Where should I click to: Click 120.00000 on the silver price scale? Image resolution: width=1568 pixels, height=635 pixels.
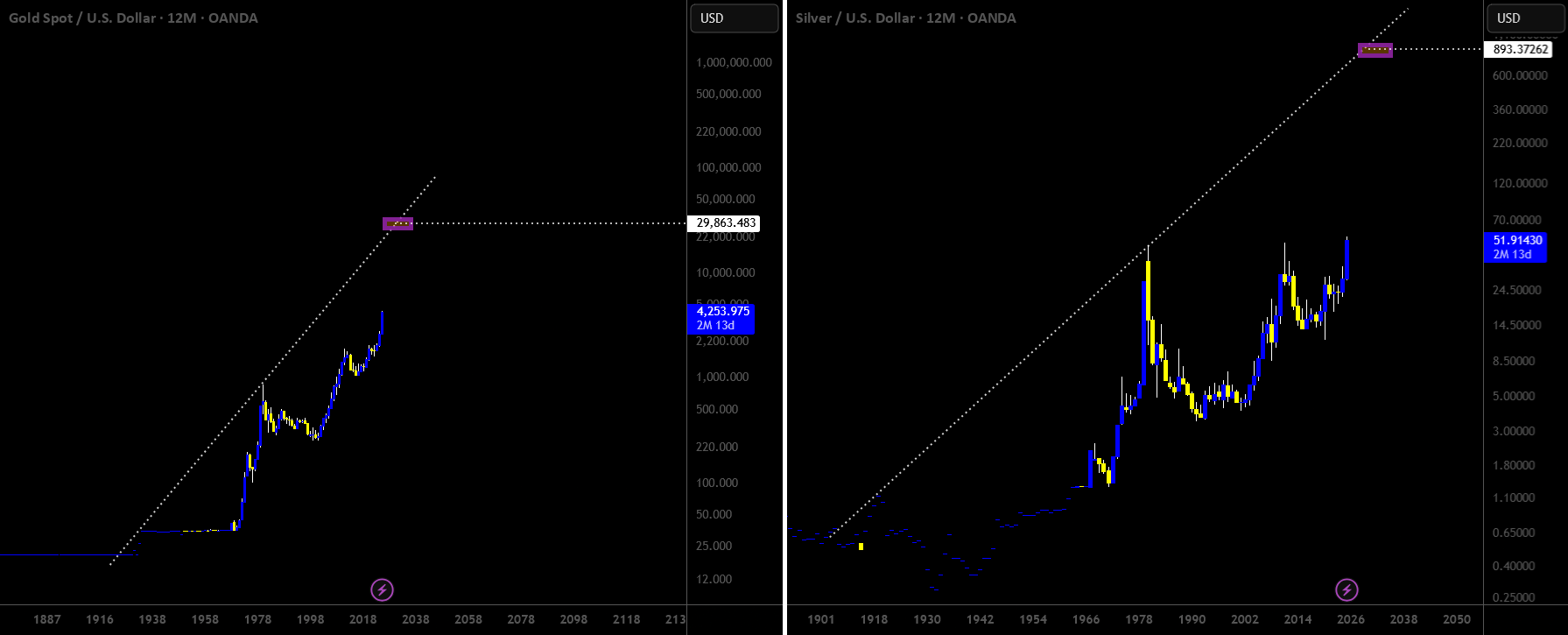1520,183
